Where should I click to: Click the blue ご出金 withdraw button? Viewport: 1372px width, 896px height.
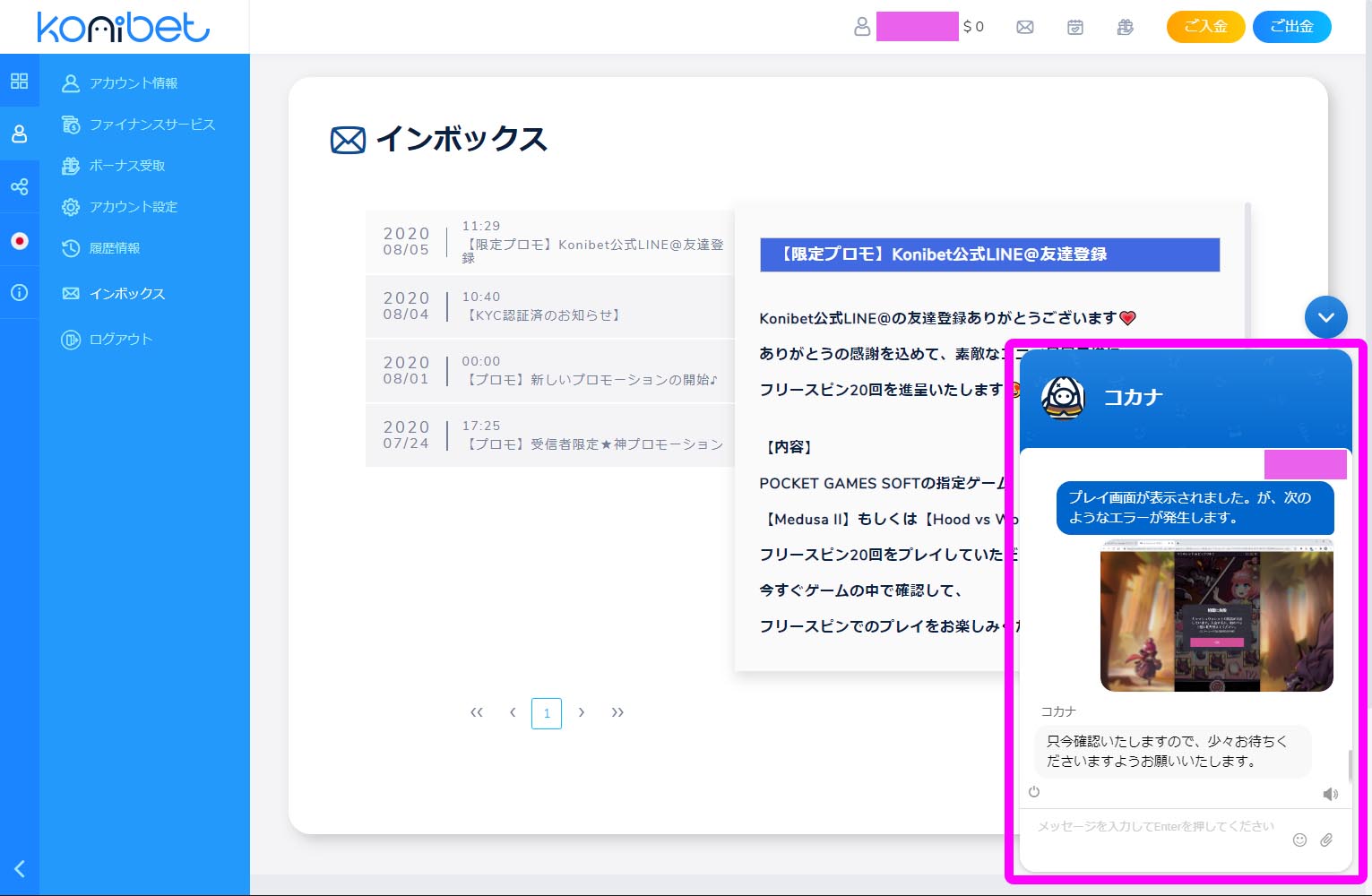coord(1291,27)
